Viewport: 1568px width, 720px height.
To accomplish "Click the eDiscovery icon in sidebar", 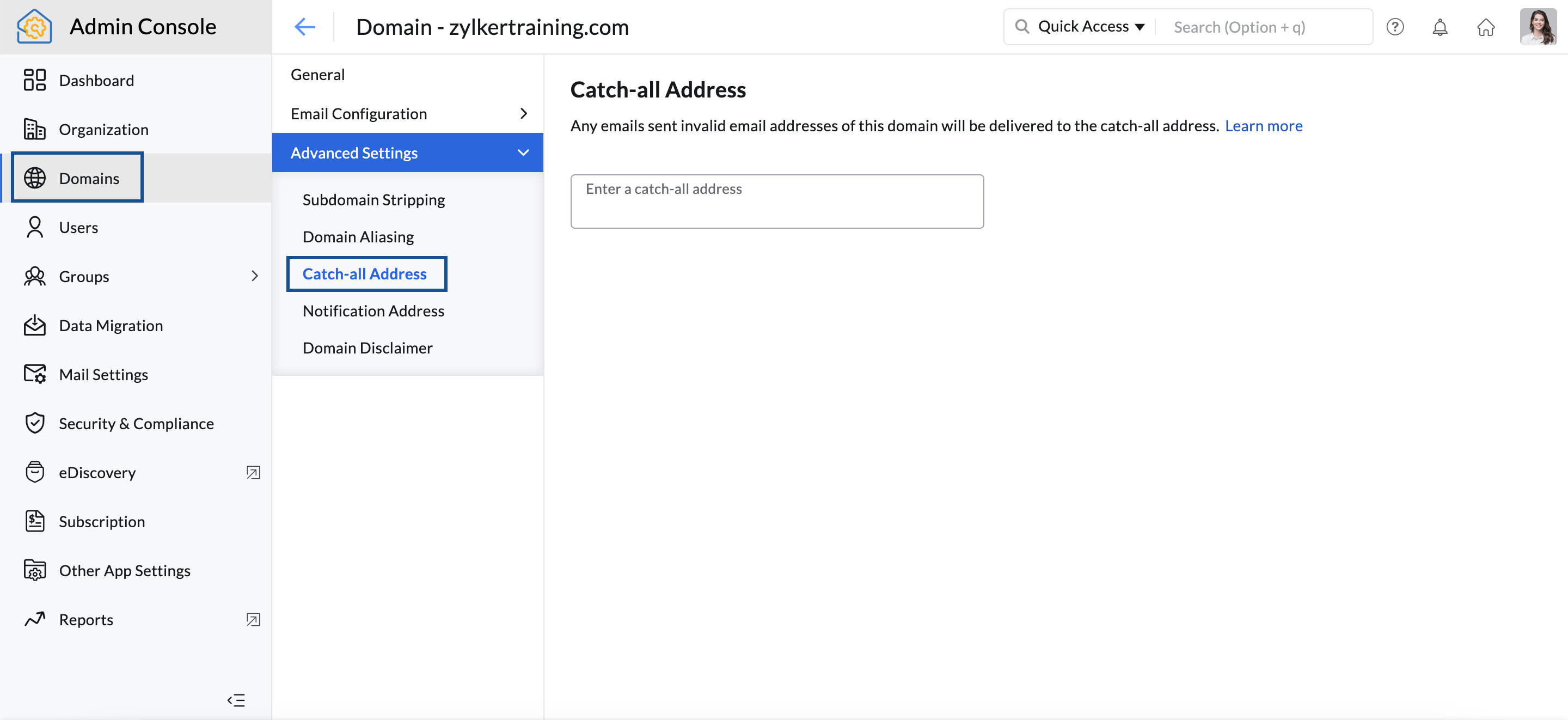I will (x=34, y=472).
